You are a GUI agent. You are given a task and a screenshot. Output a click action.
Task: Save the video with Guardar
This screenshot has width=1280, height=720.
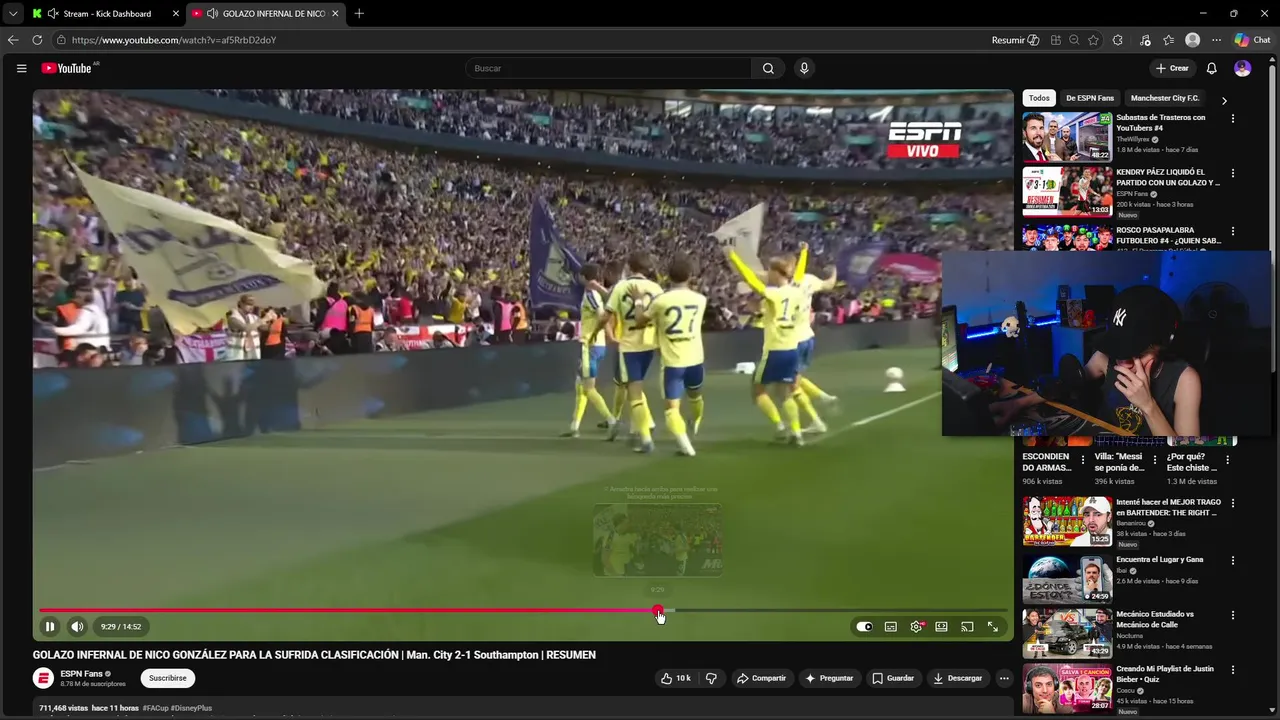pyautogui.click(x=893, y=678)
